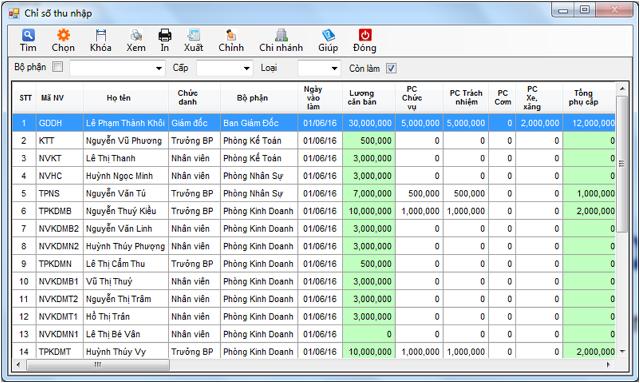Viewport: 640px width, 383px height.
Task: Sort by Họ tên column header
Action: [x=126, y=98]
